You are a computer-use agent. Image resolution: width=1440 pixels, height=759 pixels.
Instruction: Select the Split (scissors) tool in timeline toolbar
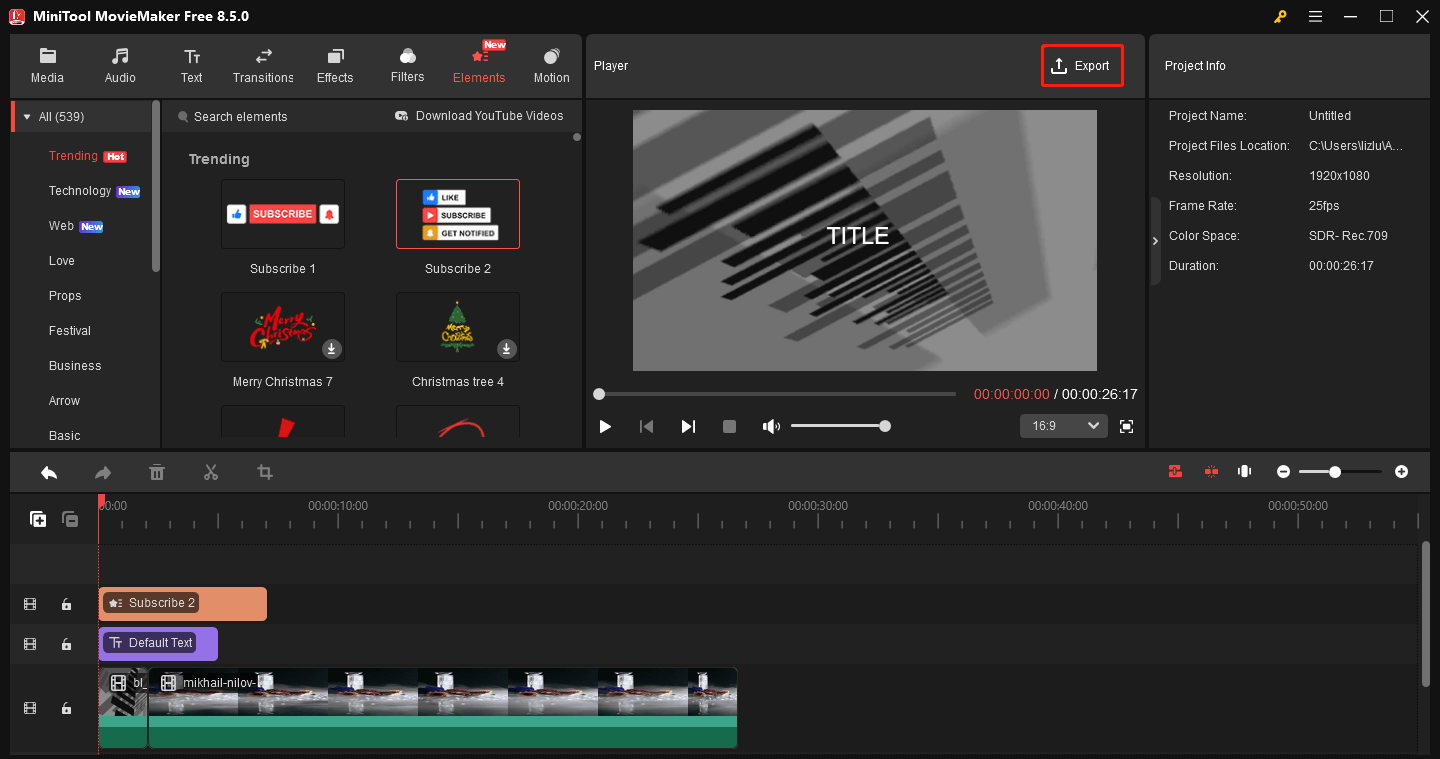(x=211, y=471)
